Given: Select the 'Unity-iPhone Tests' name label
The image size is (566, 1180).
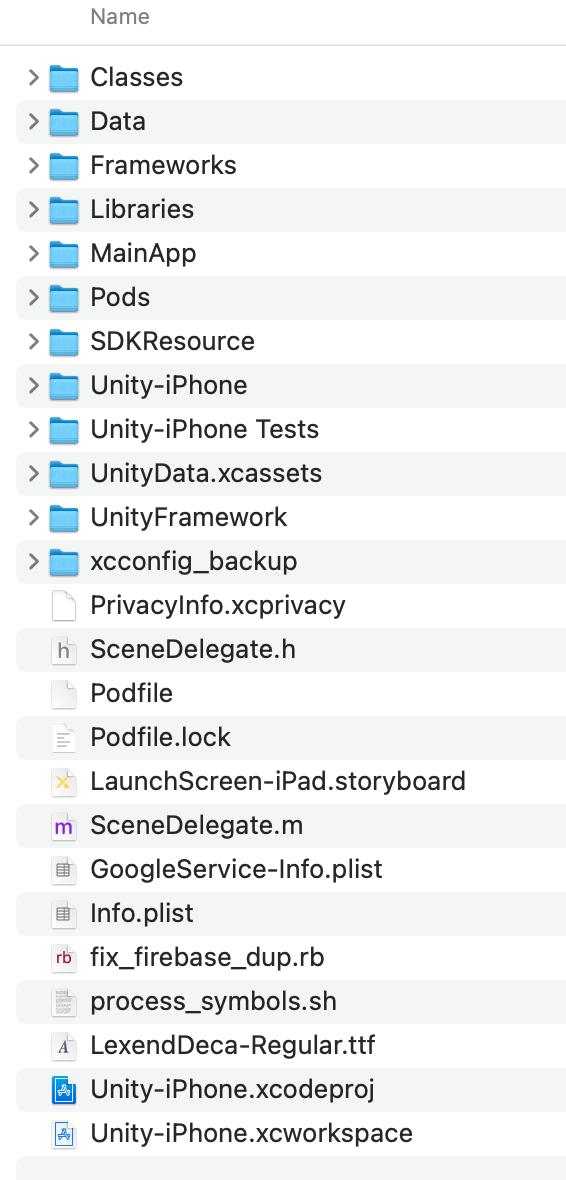Looking at the screenshot, I should [205, 430].
